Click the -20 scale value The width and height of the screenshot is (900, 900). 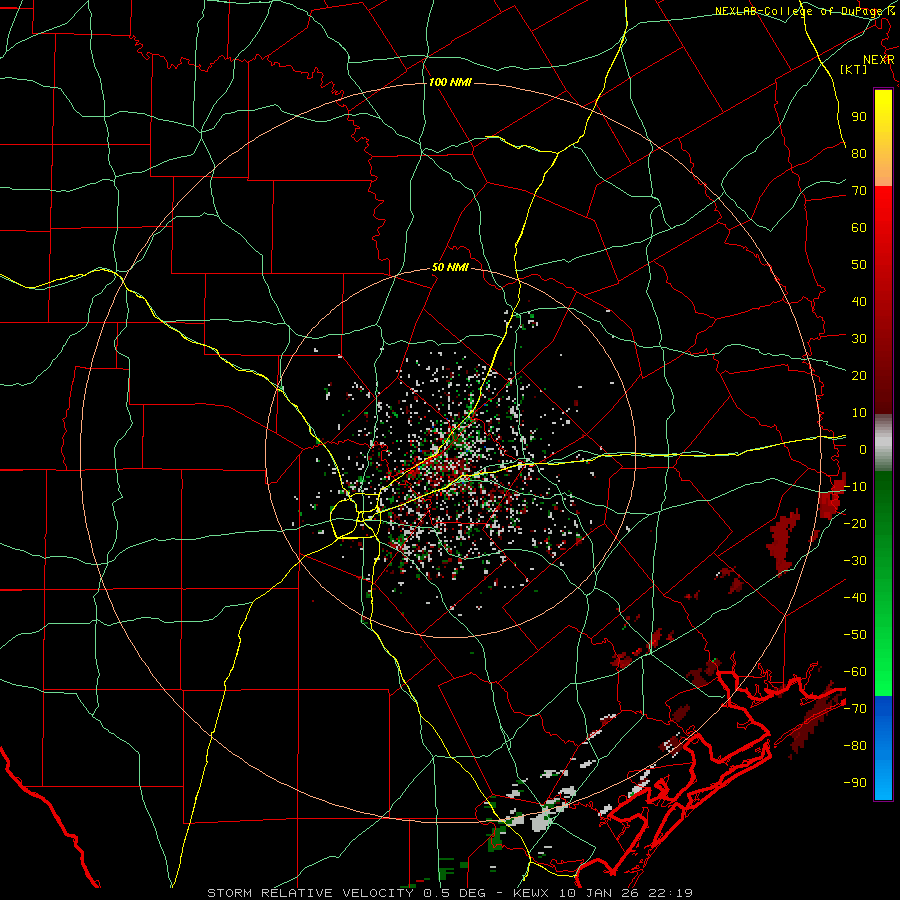[855, 523]
